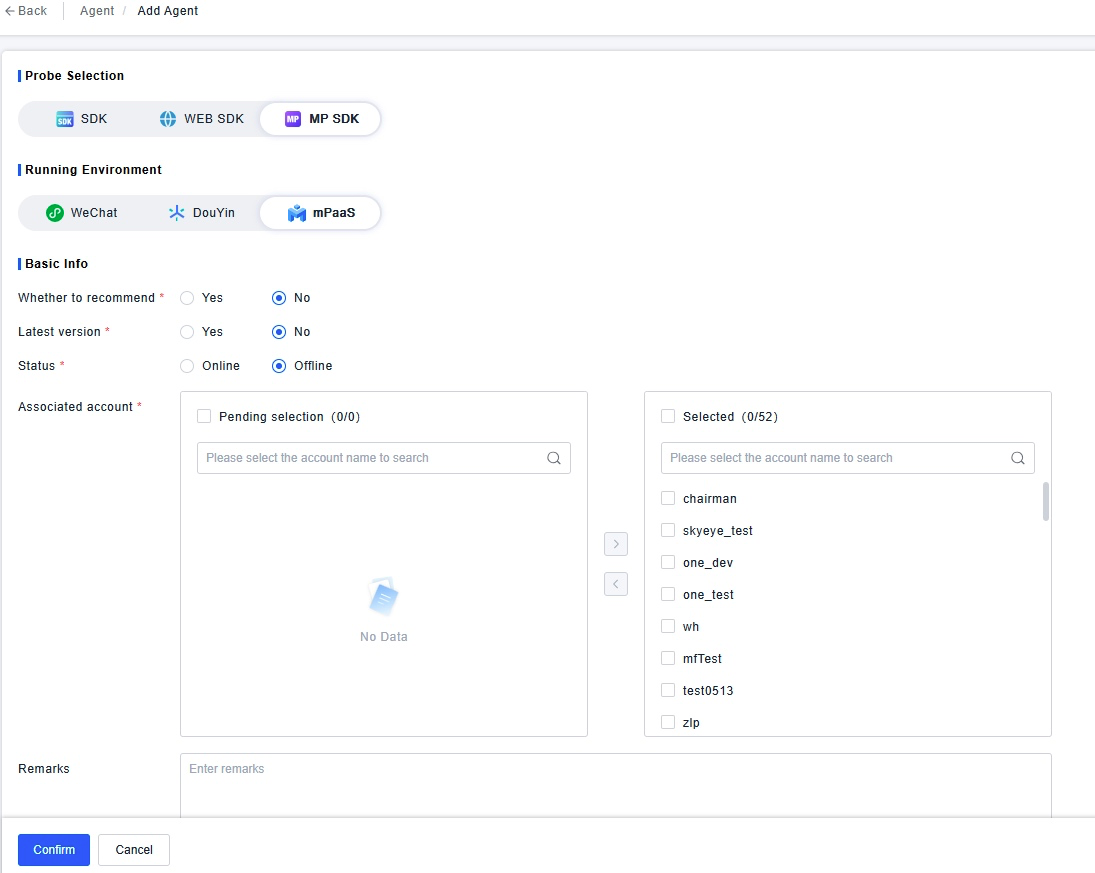Set Latest version to Yes
This screenshot has width=1095, height=873.
[x=187, y=332]
